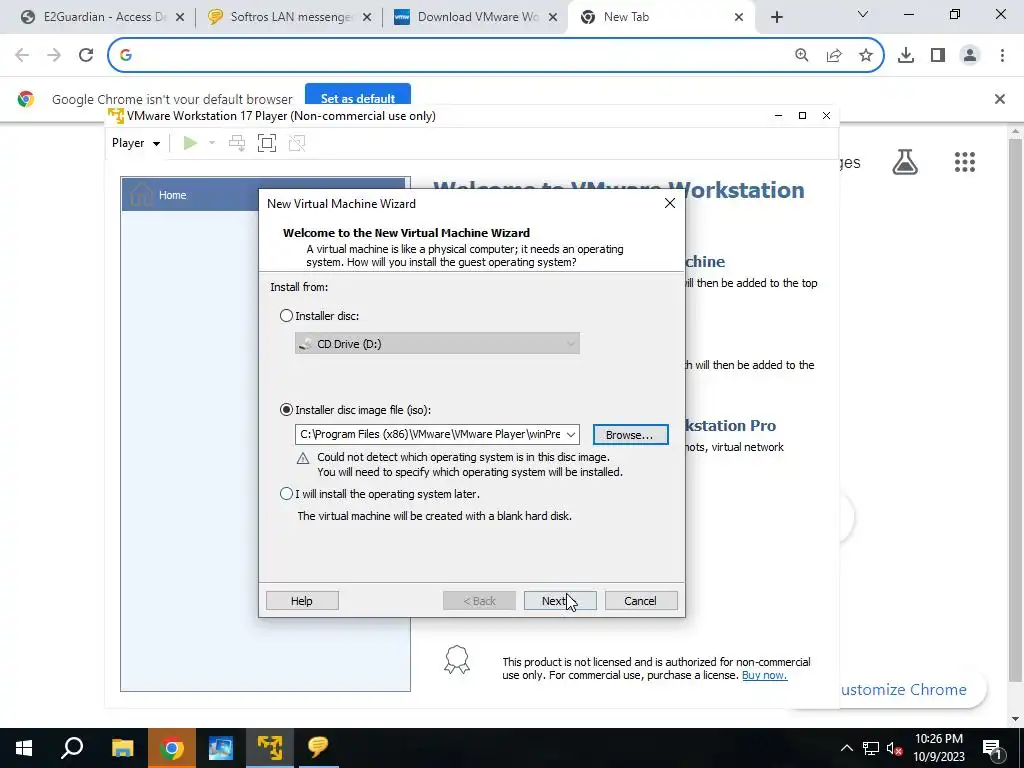Screen dimensions: 1024x768
Task: Click the VMware license ribbon icon
Action: pos(456,660)
